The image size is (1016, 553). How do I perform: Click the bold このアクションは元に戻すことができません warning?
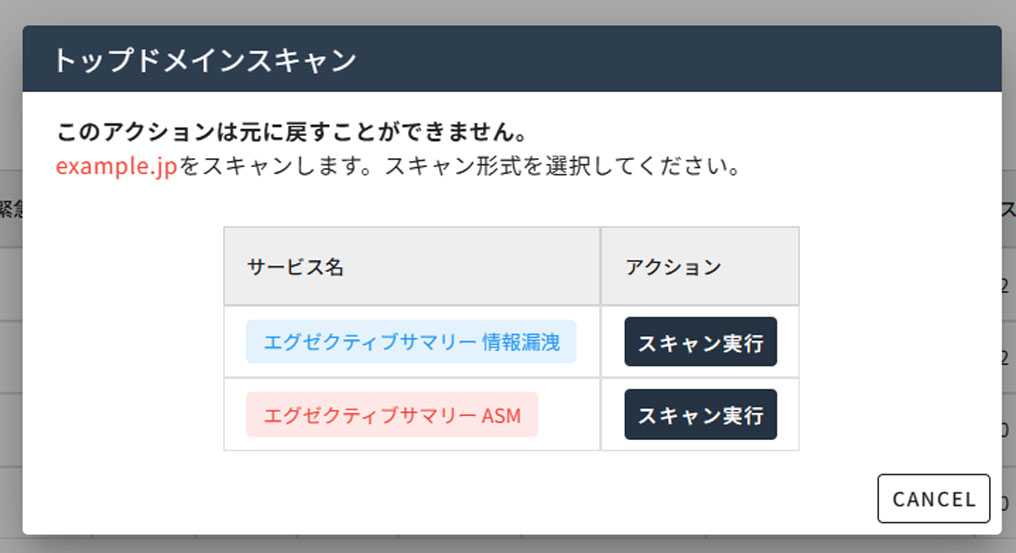point(292,133)
